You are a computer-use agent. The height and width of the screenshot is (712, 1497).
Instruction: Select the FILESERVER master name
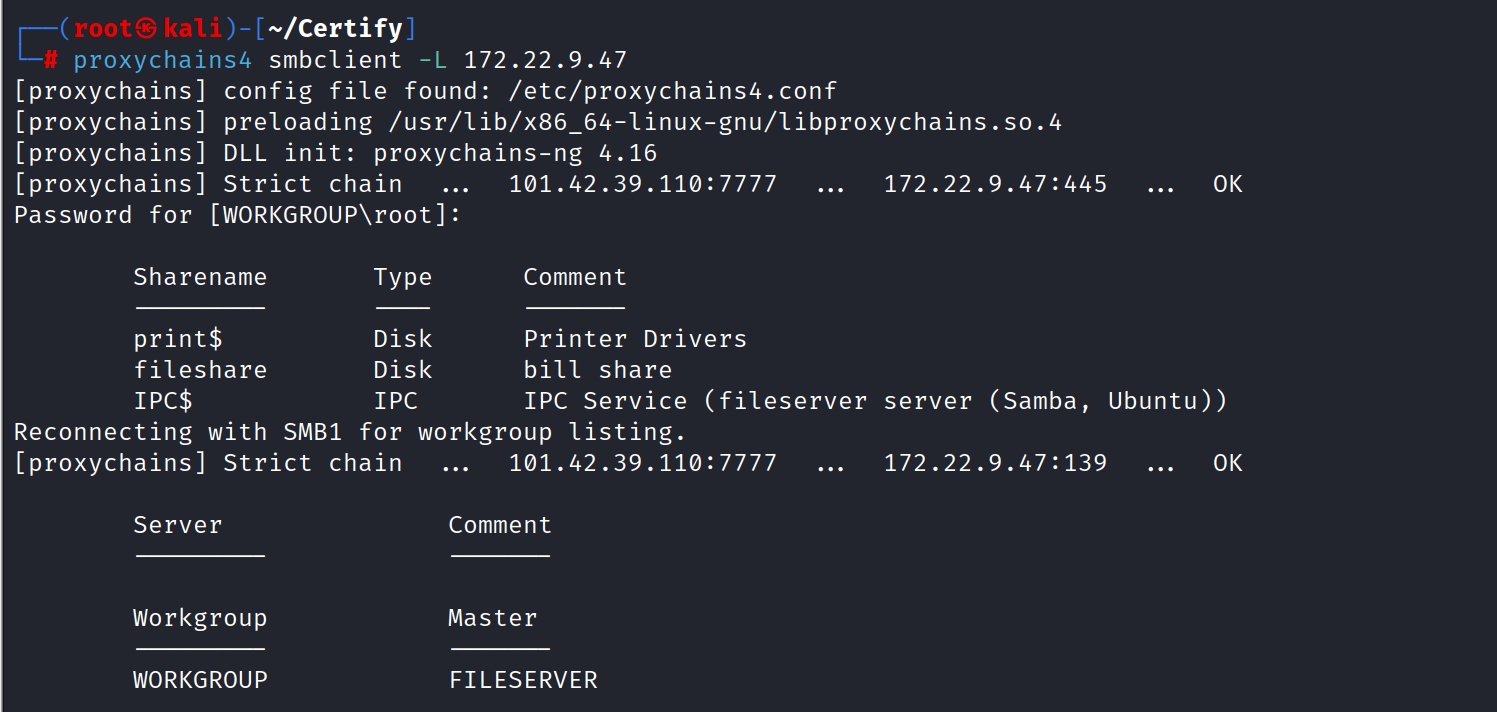[x=523, y=680]
